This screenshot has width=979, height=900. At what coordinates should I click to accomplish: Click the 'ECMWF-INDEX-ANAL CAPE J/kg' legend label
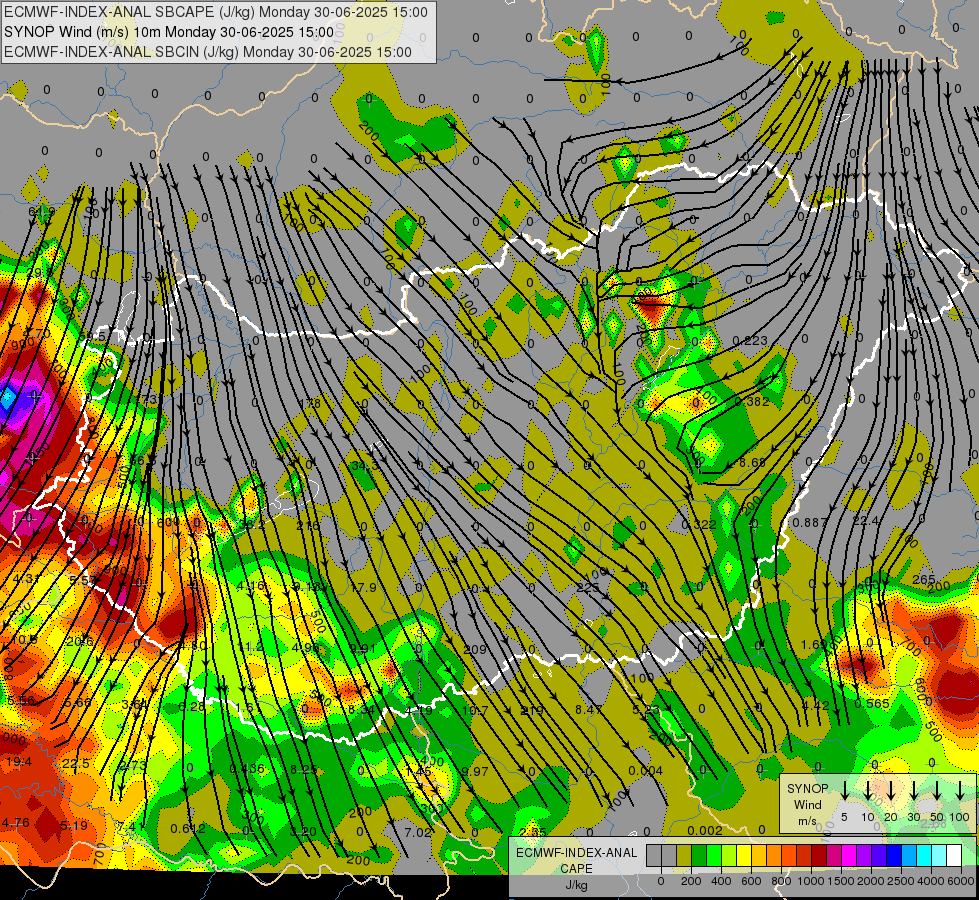pyautogui.click(x=576, y=868)
